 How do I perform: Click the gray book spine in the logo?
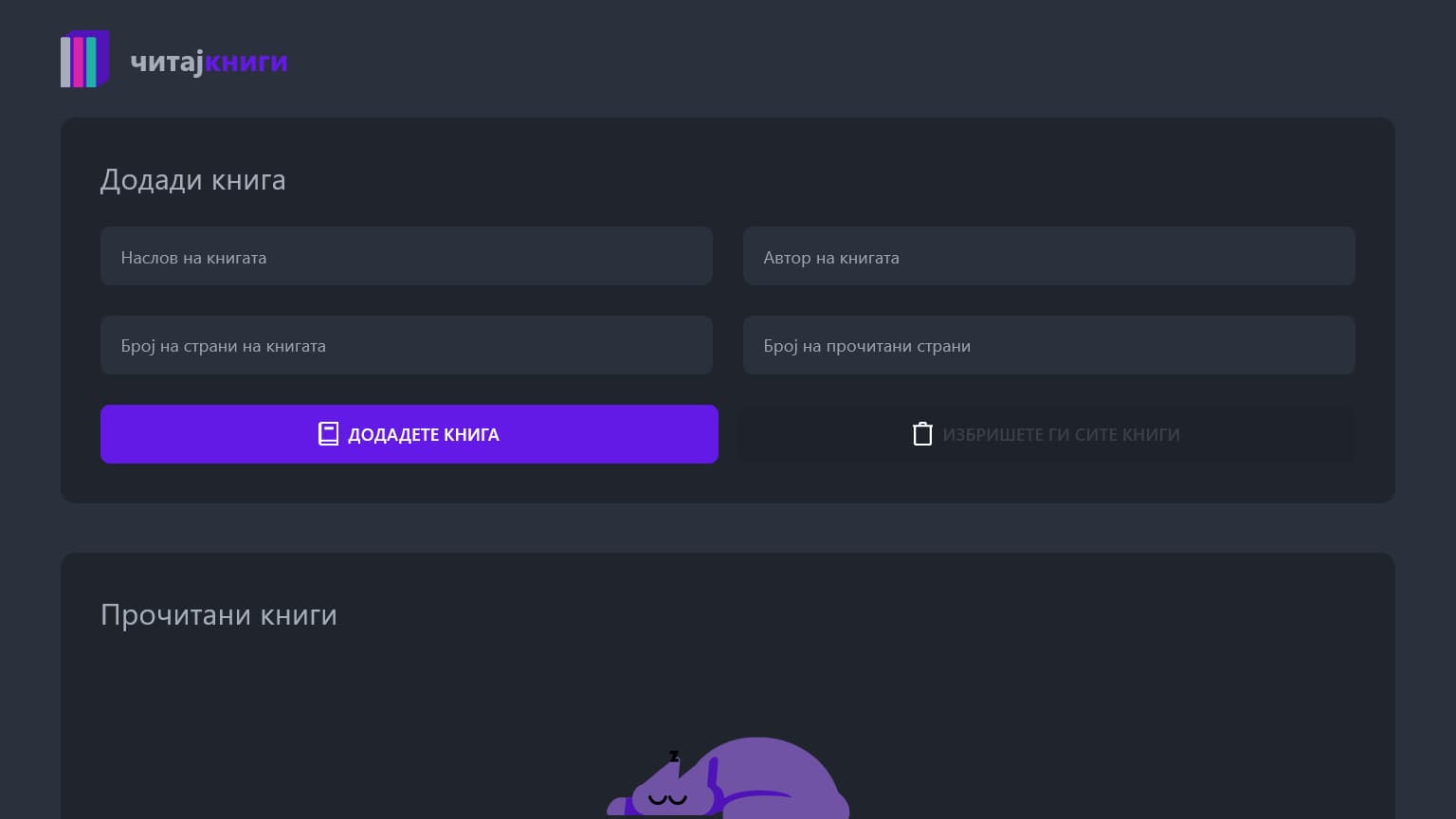click(66, 62)
